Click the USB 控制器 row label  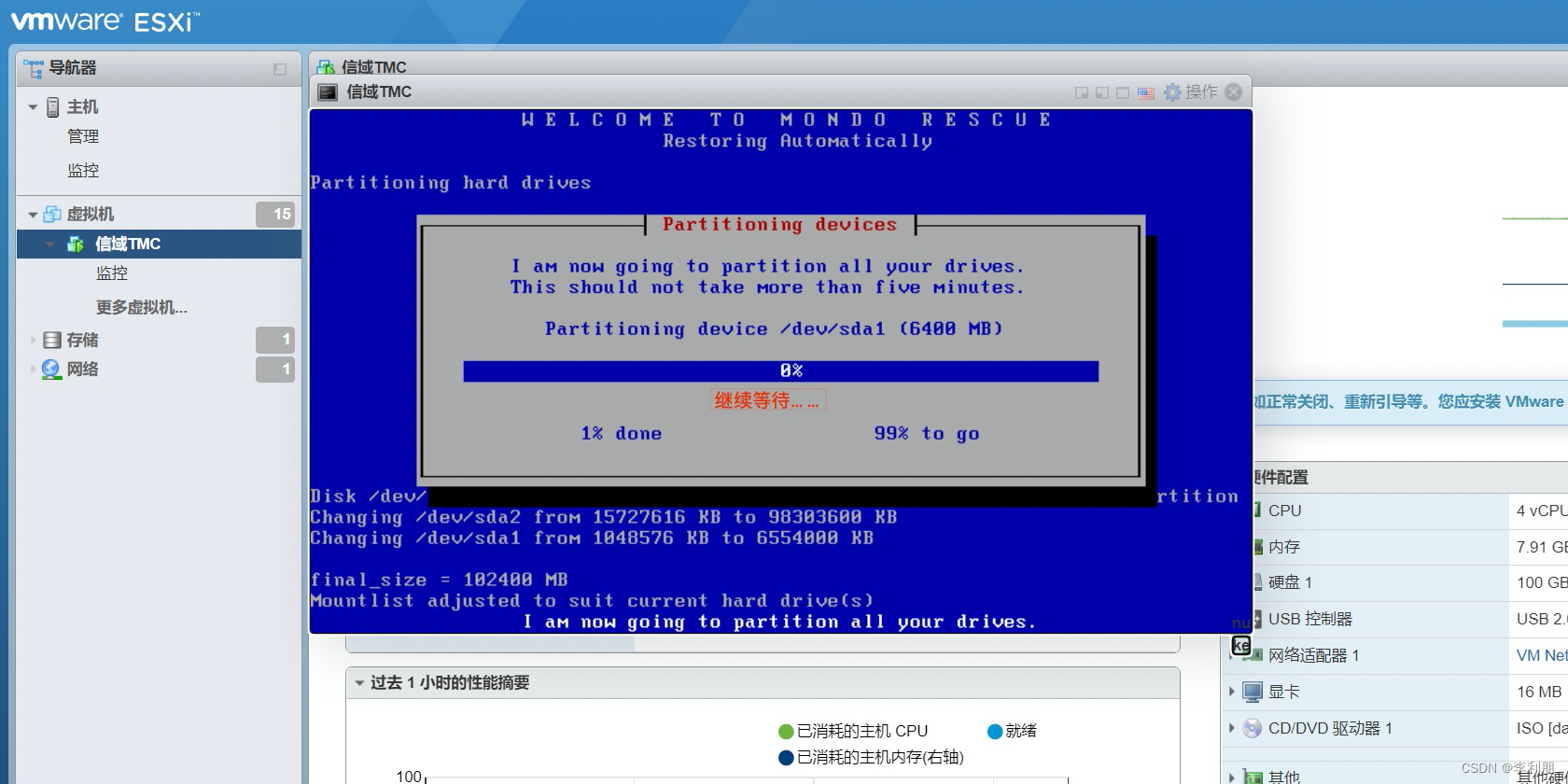tap(1310, 620)
